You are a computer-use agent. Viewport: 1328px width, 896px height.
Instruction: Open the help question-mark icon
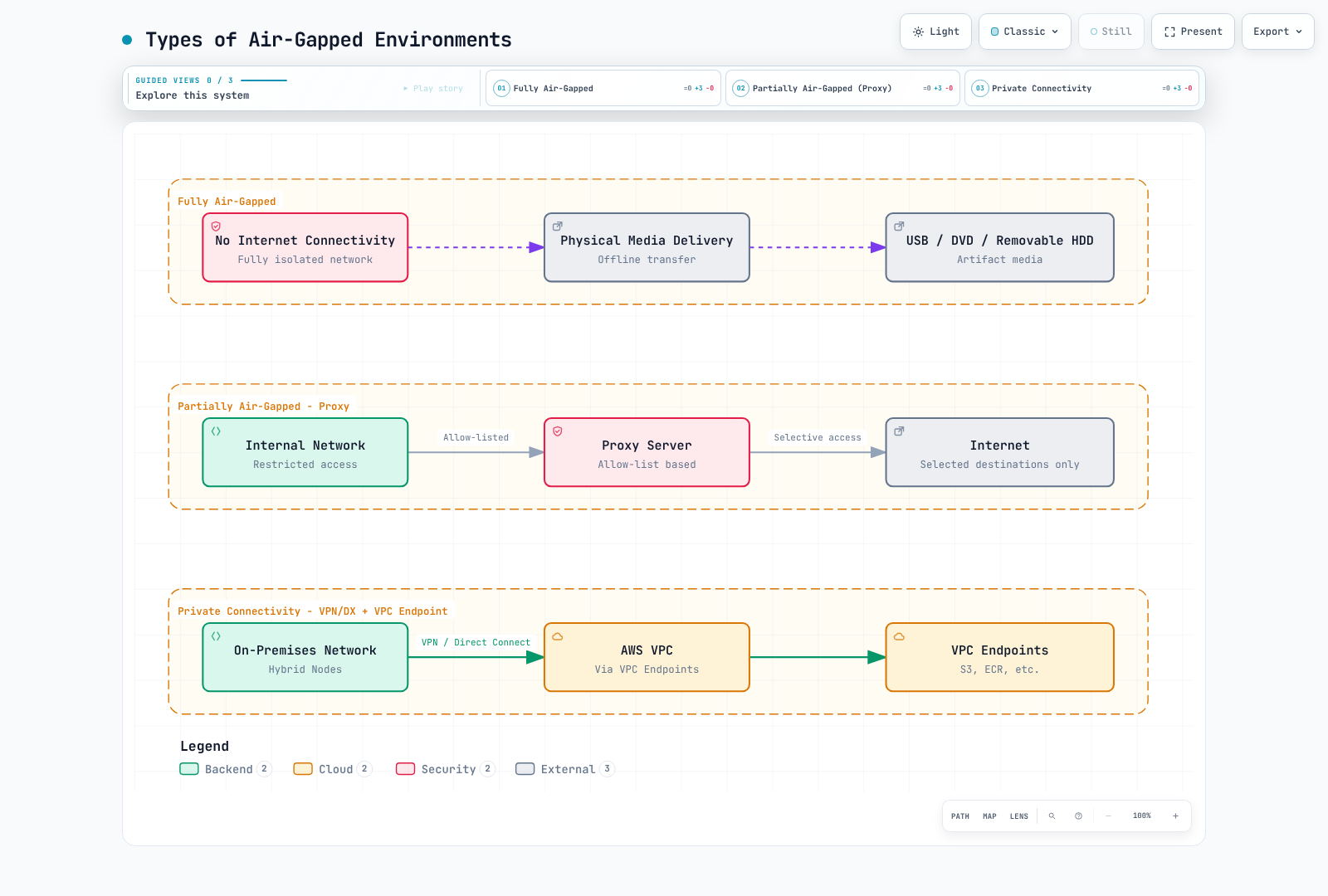[1078, 816]
